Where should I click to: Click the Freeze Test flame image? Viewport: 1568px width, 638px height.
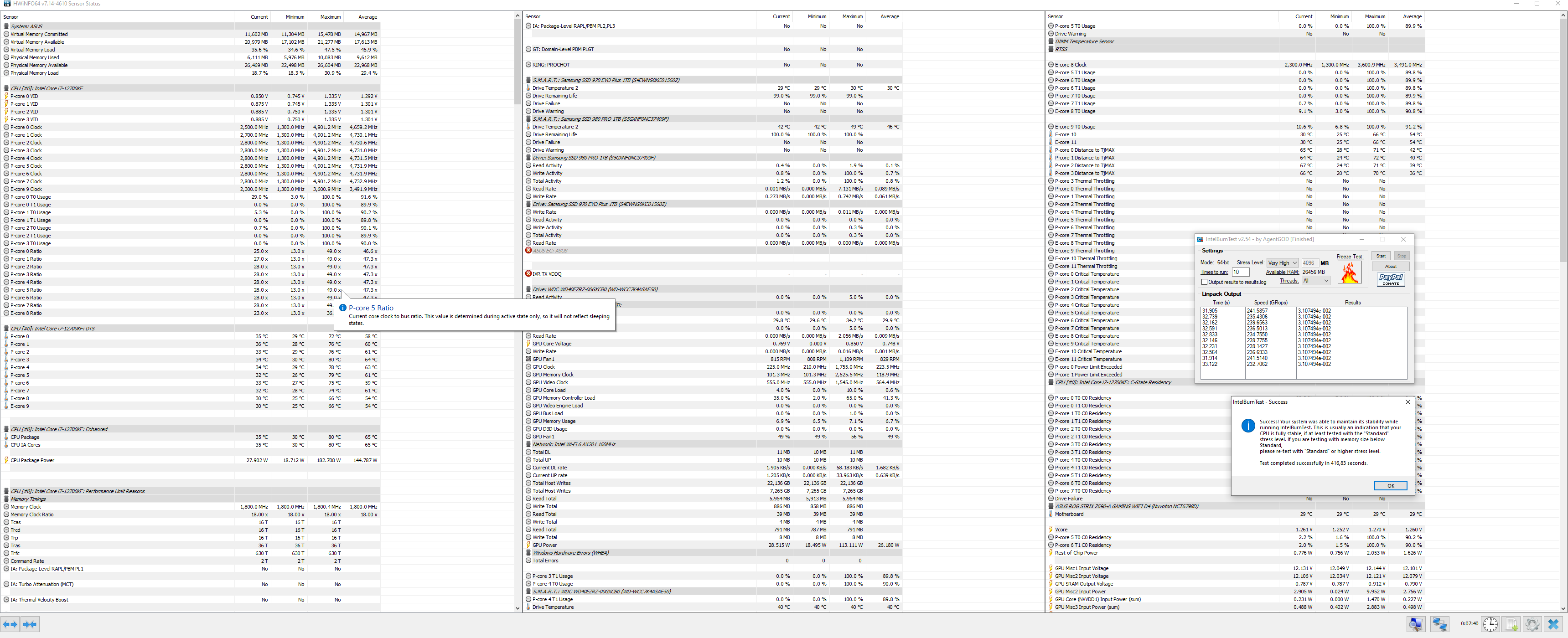(x=1350, y=273)
